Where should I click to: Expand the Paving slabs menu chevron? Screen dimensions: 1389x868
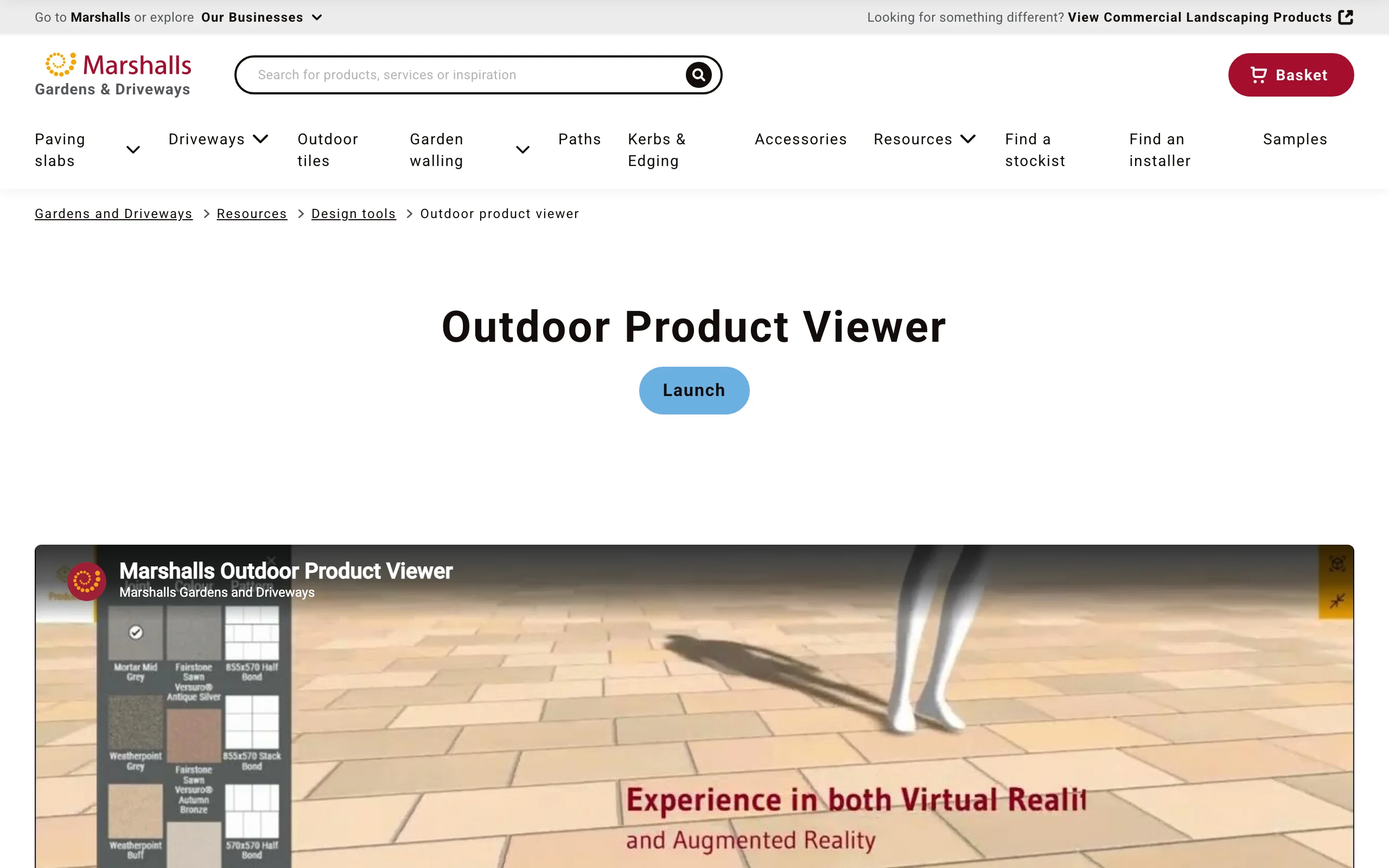(x=133, y=150)
